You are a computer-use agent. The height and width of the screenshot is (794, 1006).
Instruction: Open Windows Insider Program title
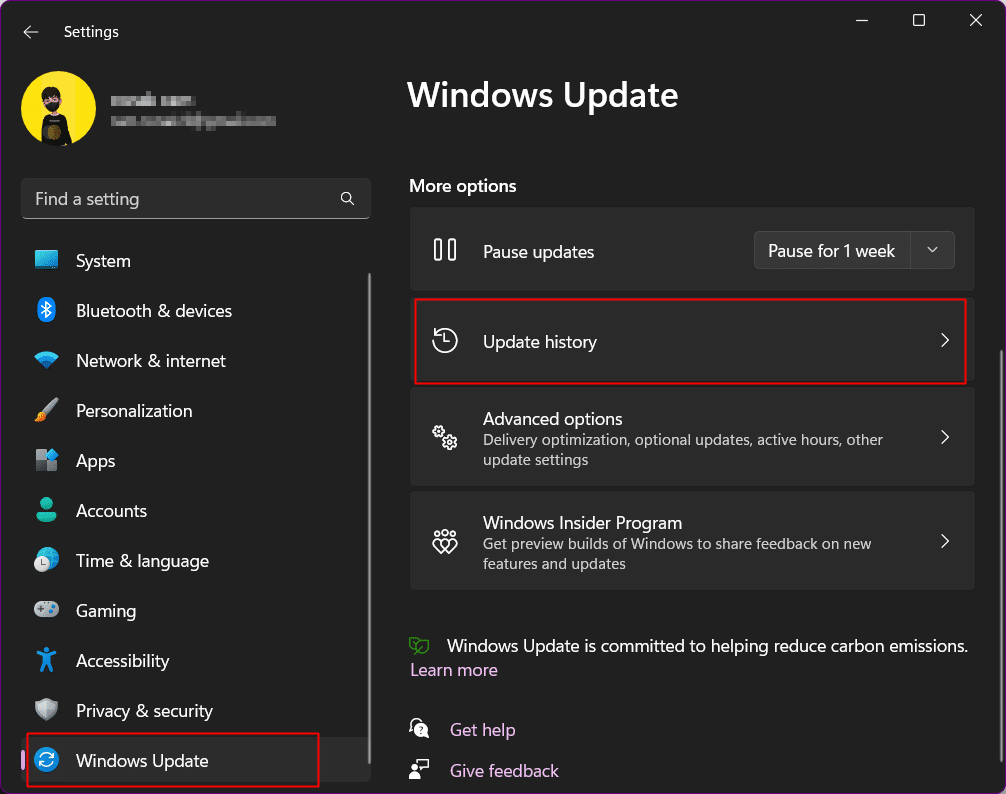(583, 523)
